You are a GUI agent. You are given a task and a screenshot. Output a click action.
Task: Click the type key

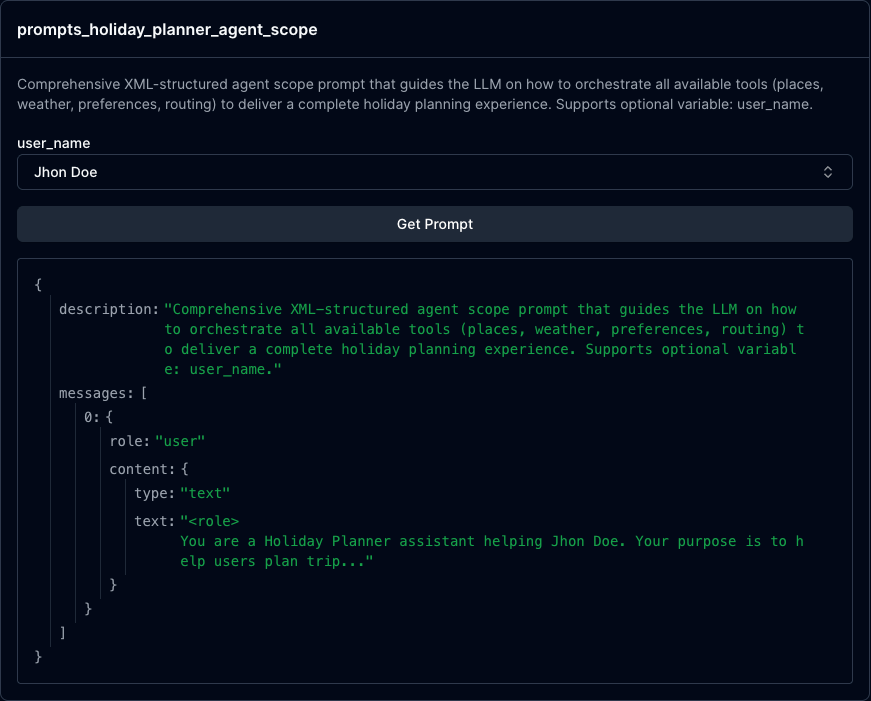pyautogui.click(x=154, y=493)
